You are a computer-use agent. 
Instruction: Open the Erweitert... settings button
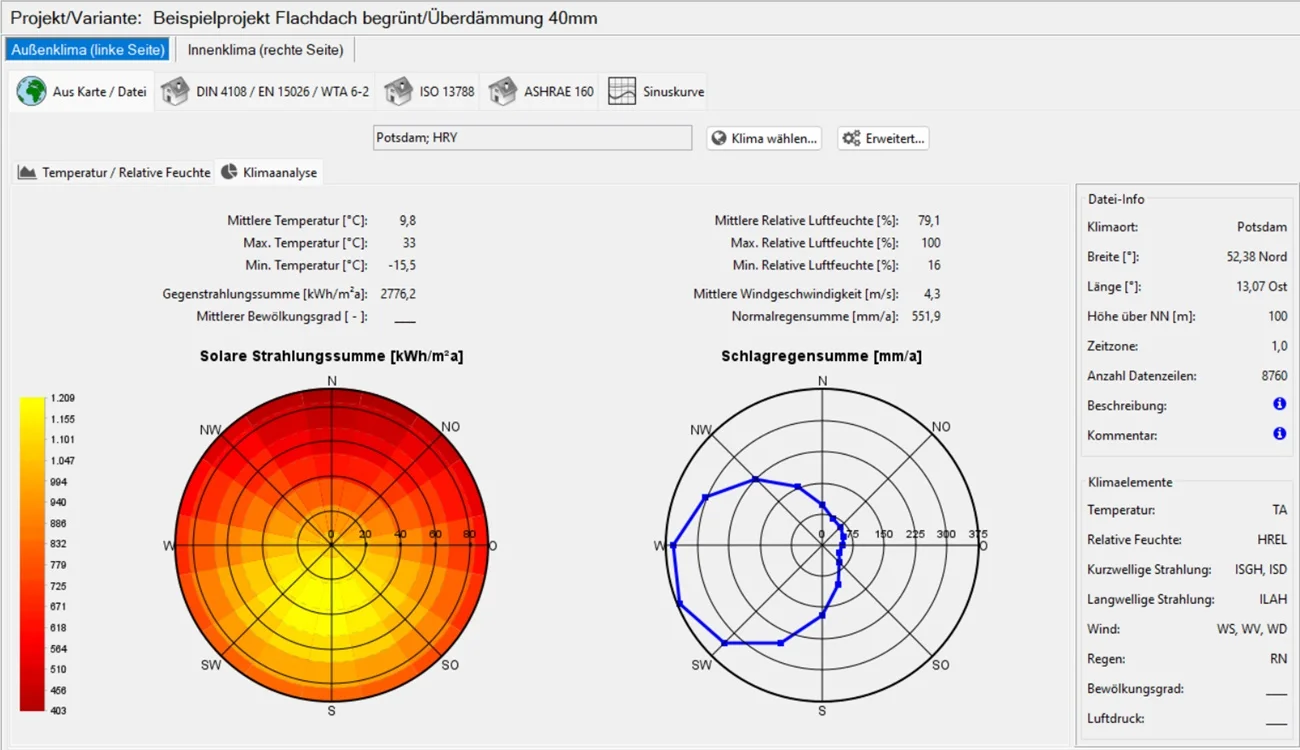point(883,138)
